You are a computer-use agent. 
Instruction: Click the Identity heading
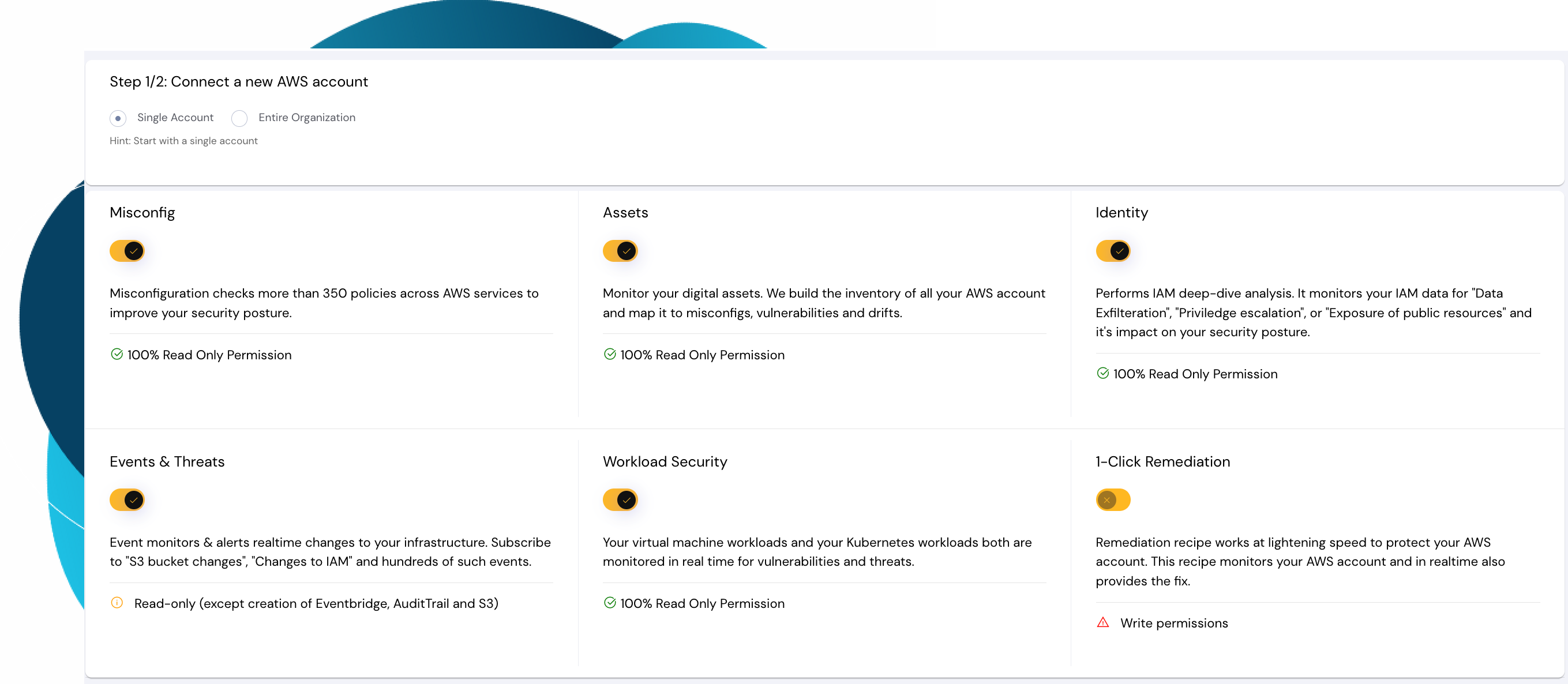1121,212
